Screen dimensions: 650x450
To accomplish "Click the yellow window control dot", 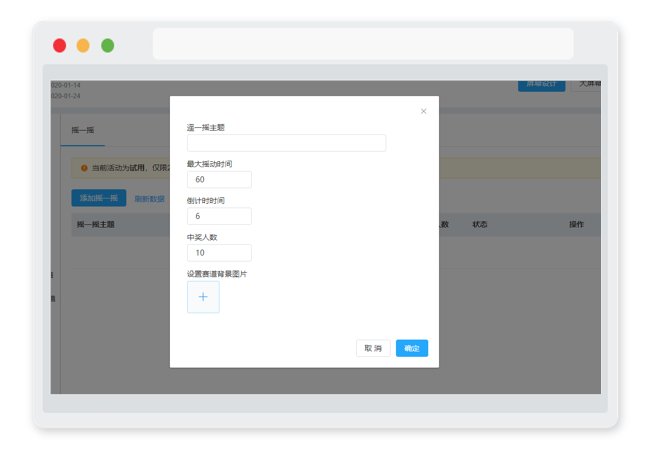I will pos(83,46).
